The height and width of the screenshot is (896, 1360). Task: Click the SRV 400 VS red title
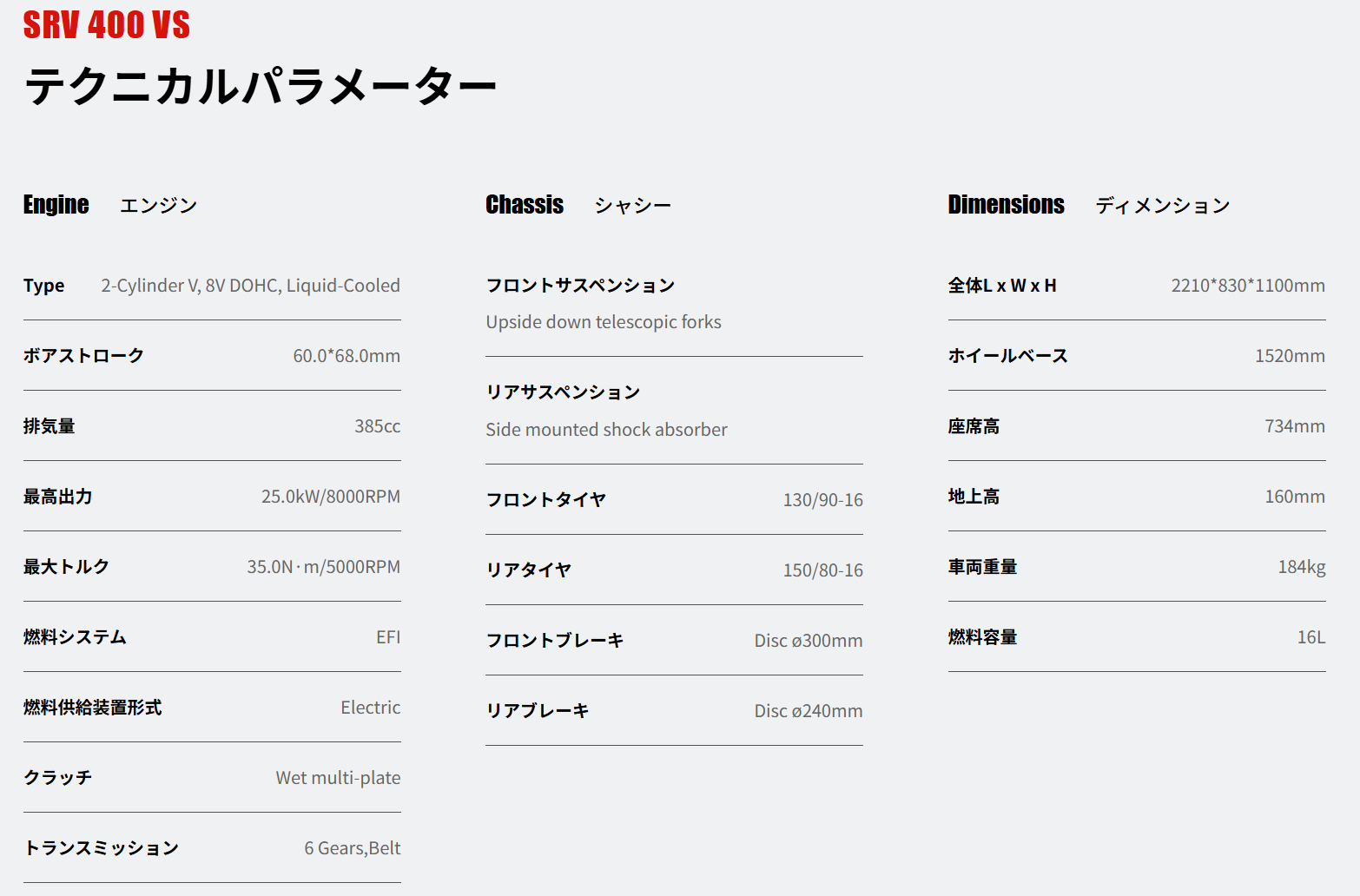(x=106, y=25)
